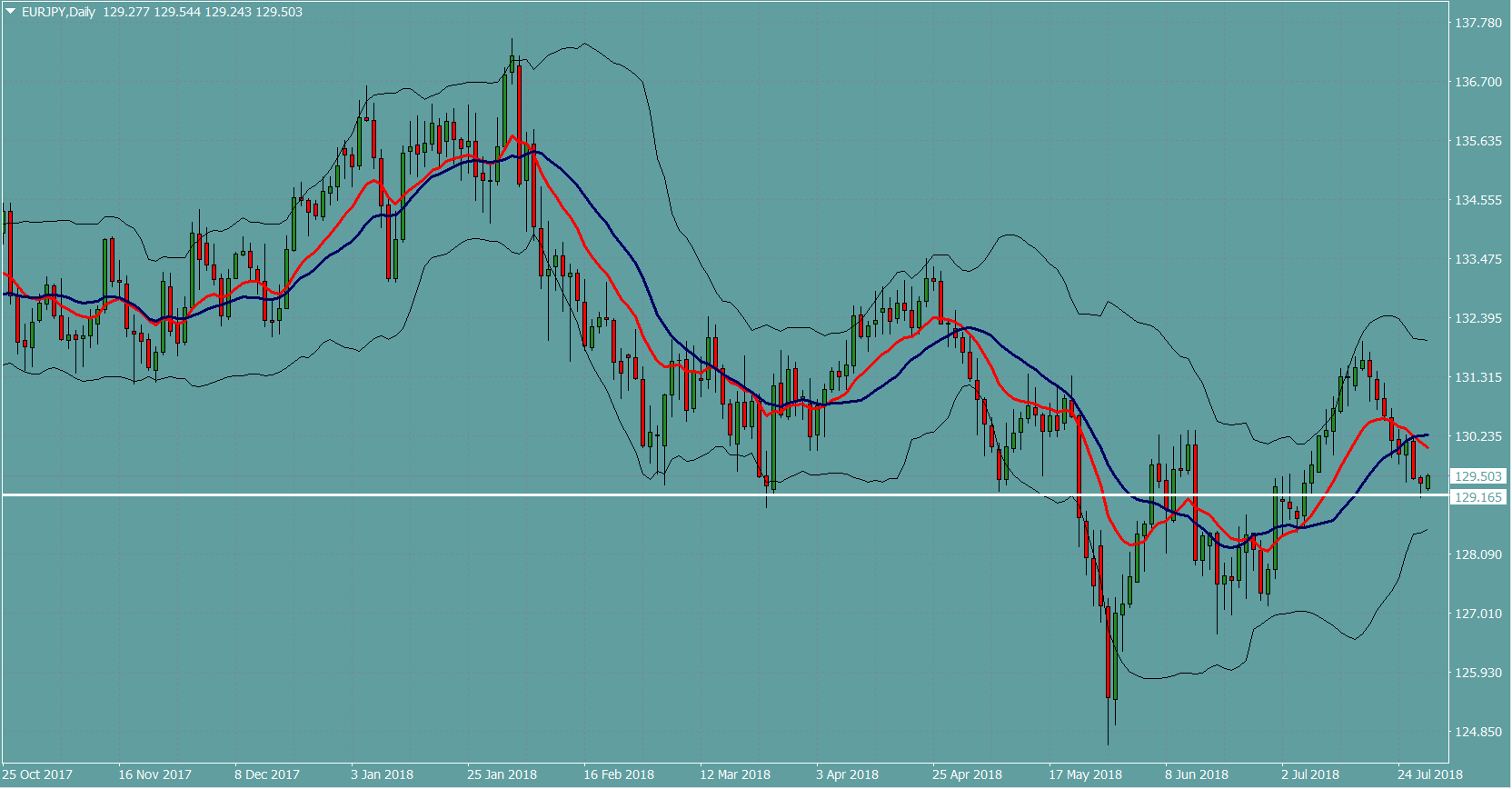Click the 2 Jul 2018 date label
This screenshot has width=1512, height=789.
(x=1310, y=774)
